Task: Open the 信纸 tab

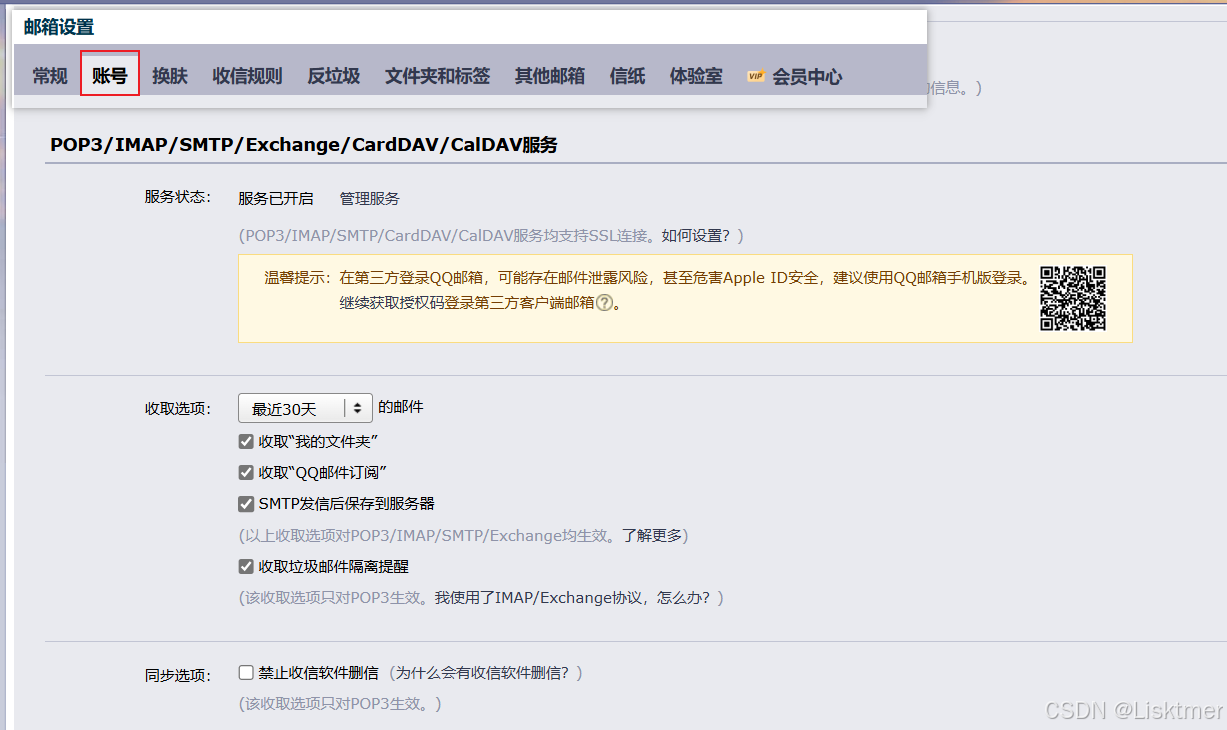Action: [627, 75]
